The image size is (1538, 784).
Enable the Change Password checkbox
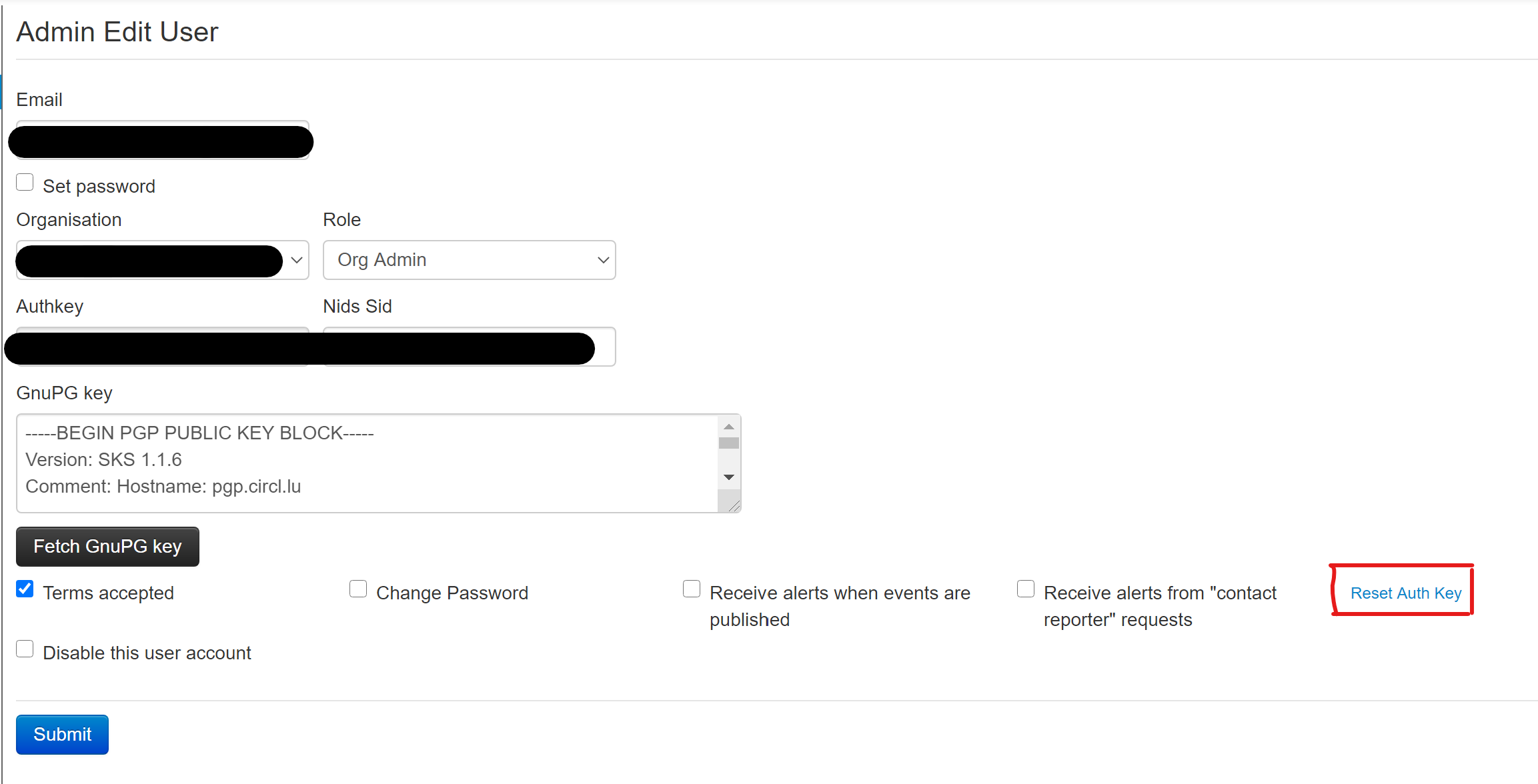click(x=358, y=589)
